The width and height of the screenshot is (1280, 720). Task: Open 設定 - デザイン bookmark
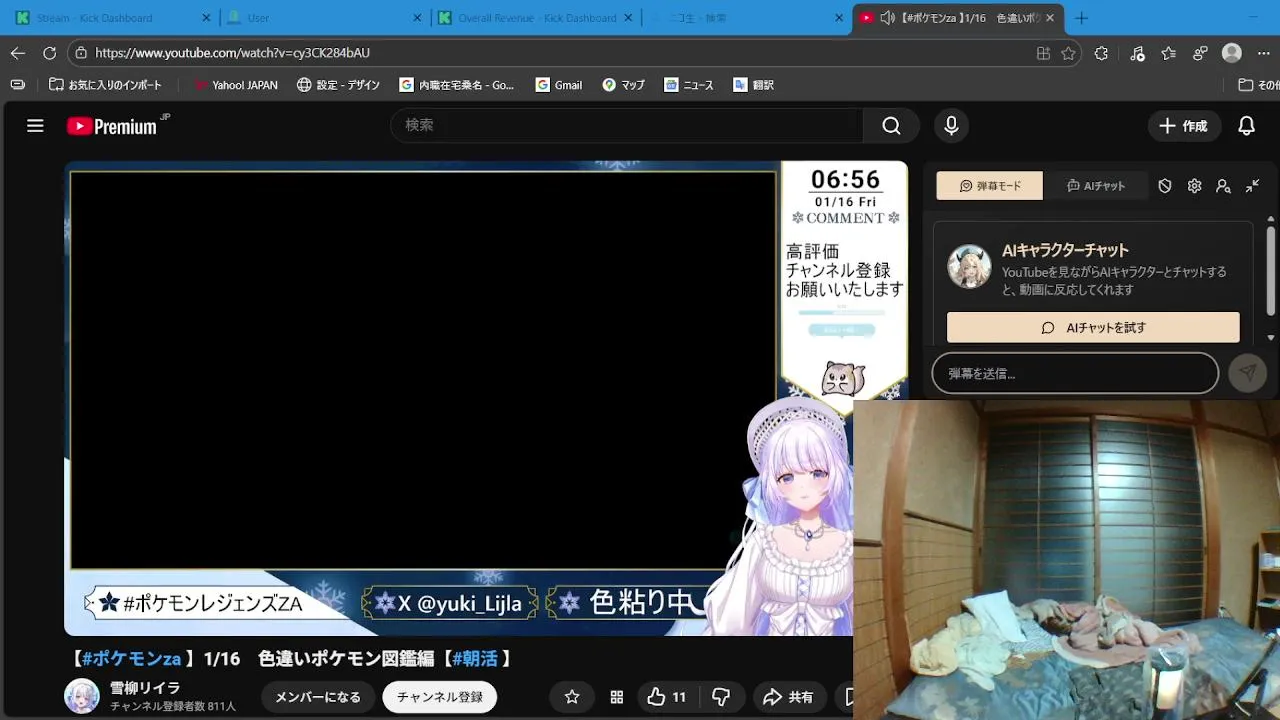pyautogui.click(x=338, y=85)
